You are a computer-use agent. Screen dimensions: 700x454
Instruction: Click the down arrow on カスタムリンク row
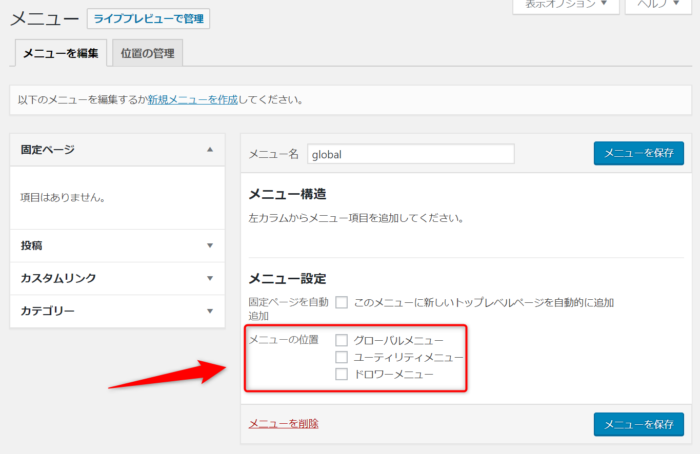click(x=210, y=278)
